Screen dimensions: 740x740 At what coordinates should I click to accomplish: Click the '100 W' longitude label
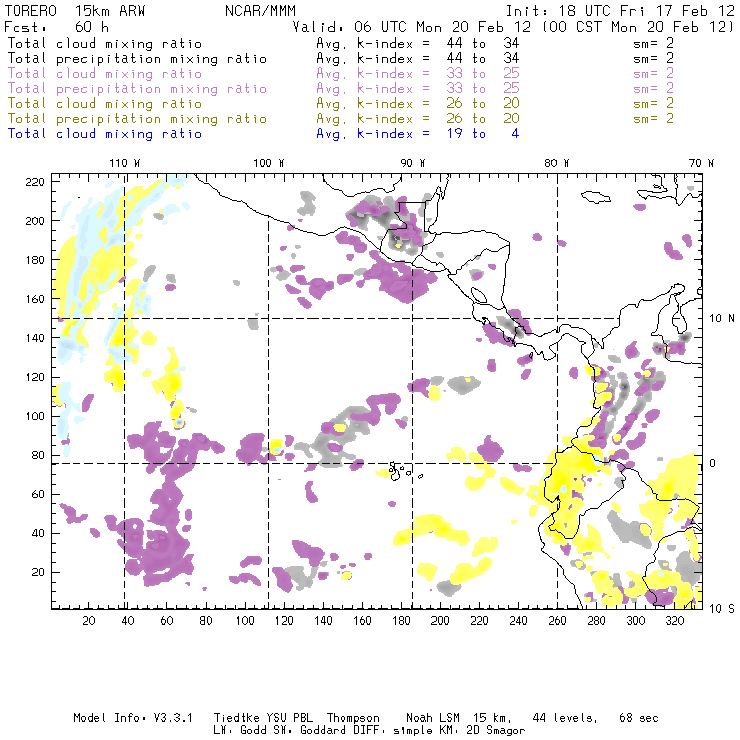[269, 163]
